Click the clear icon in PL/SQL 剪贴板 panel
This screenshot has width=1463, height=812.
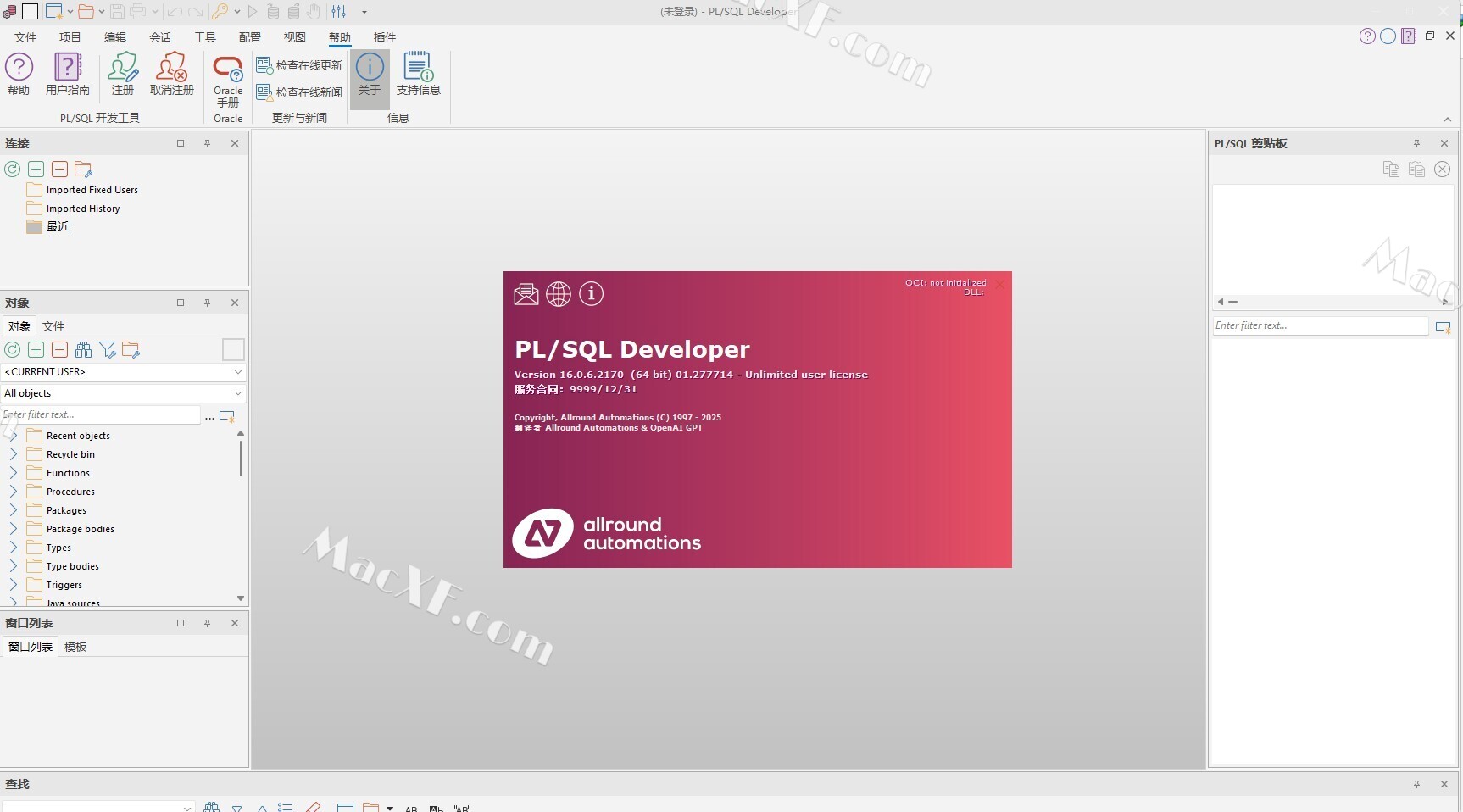click(x=1442, y=170)
